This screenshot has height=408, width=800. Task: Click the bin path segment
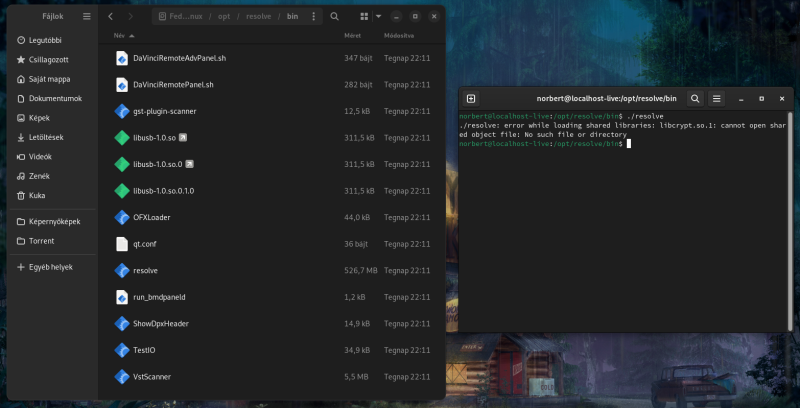click(292, 16)
